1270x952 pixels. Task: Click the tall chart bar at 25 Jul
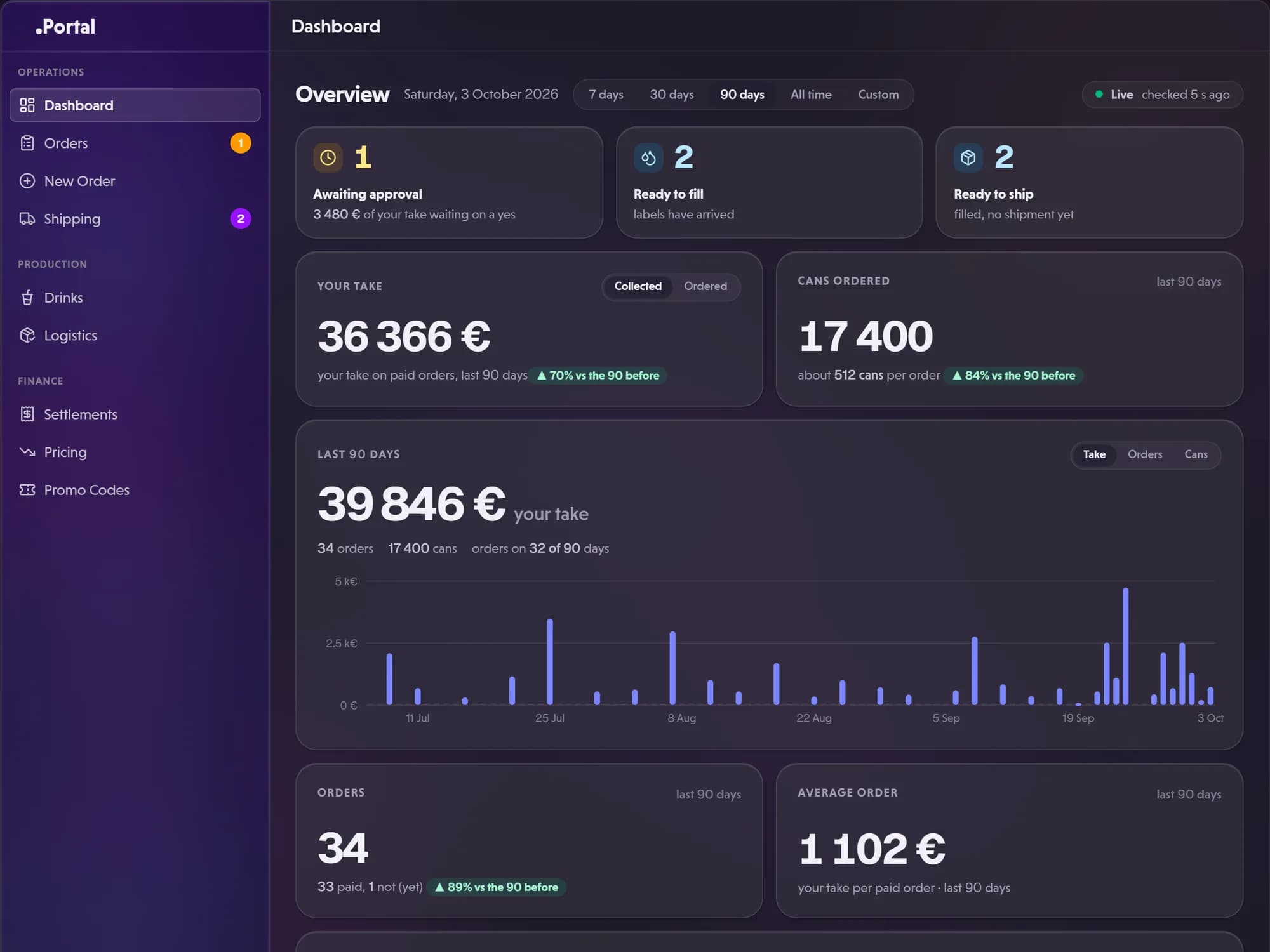[x=550, y=662]
